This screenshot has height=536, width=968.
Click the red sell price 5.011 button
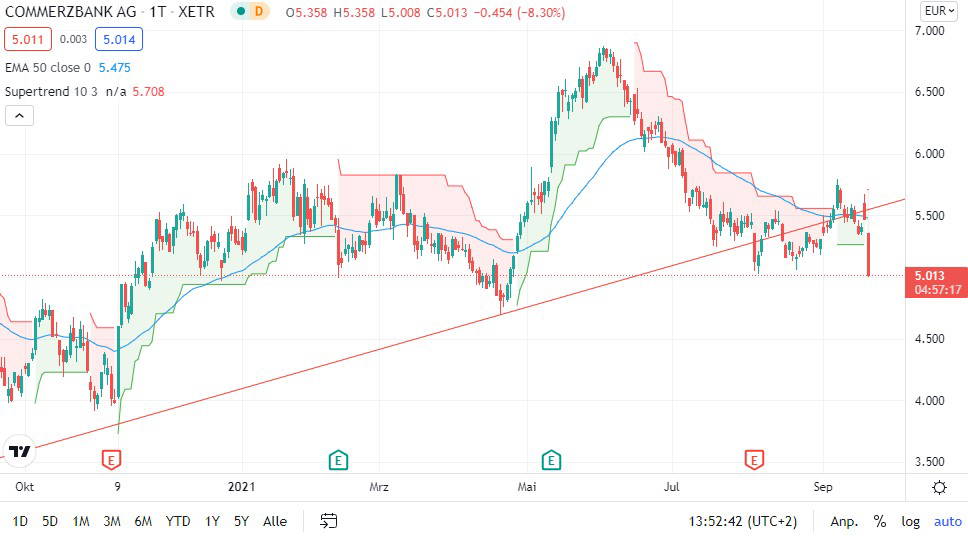pyautogui.click(x=28, y=40)
